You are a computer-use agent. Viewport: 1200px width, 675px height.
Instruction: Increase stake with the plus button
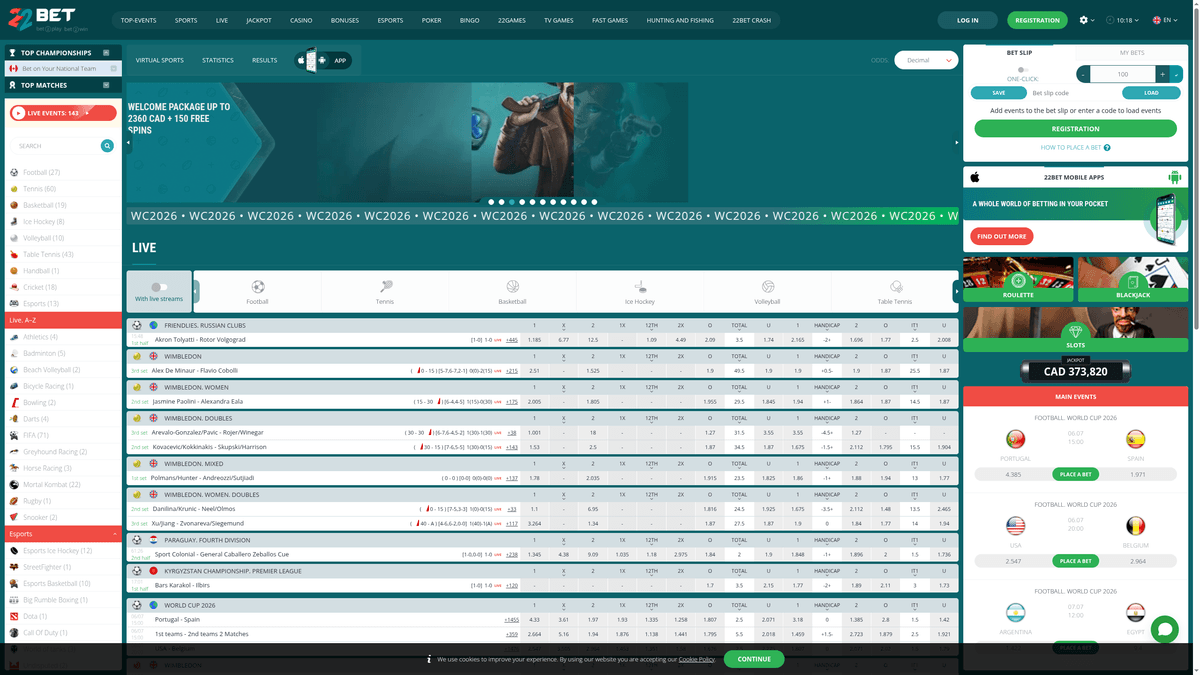click(1162, 74)
